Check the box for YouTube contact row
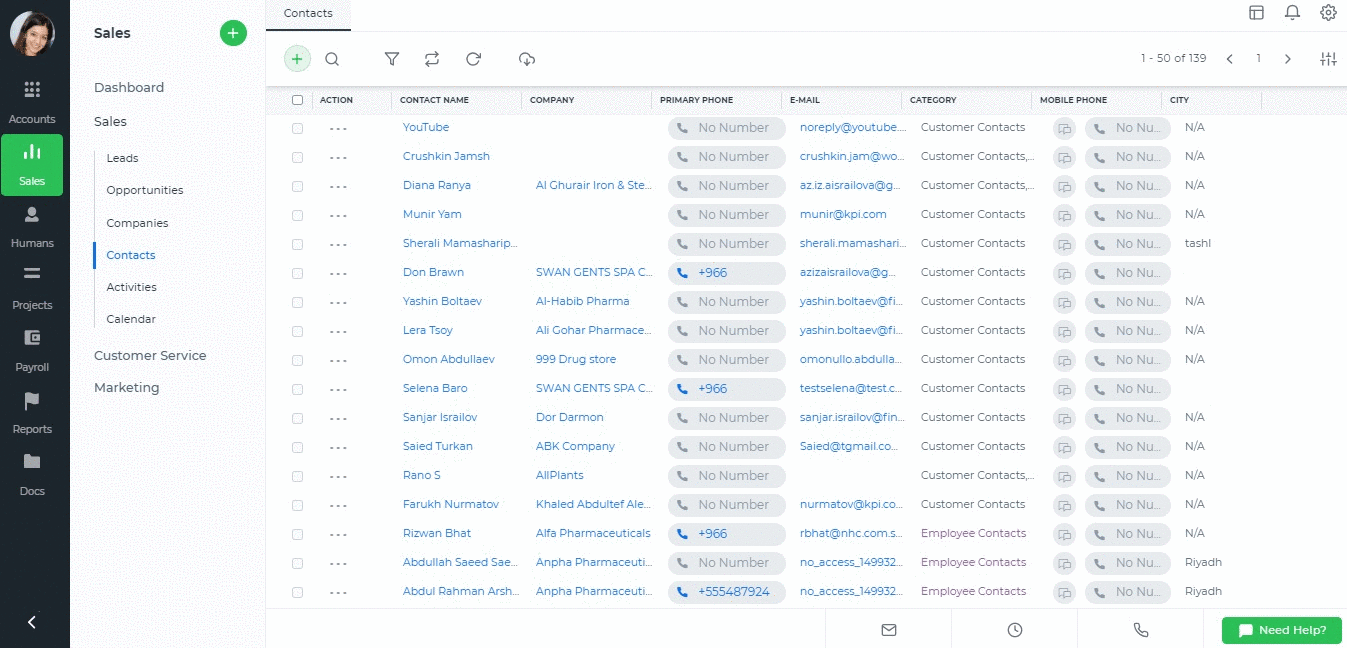The image size is (1347, 648). (297, 128)
